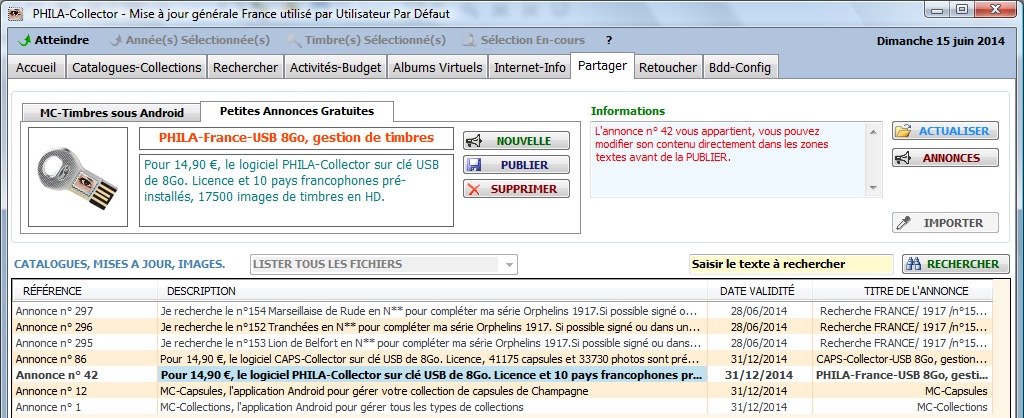Click Informations box scrollbar up arrow
Image resolution: width=1024 pixels, height=418 pixels.
(x=873, y=131)
